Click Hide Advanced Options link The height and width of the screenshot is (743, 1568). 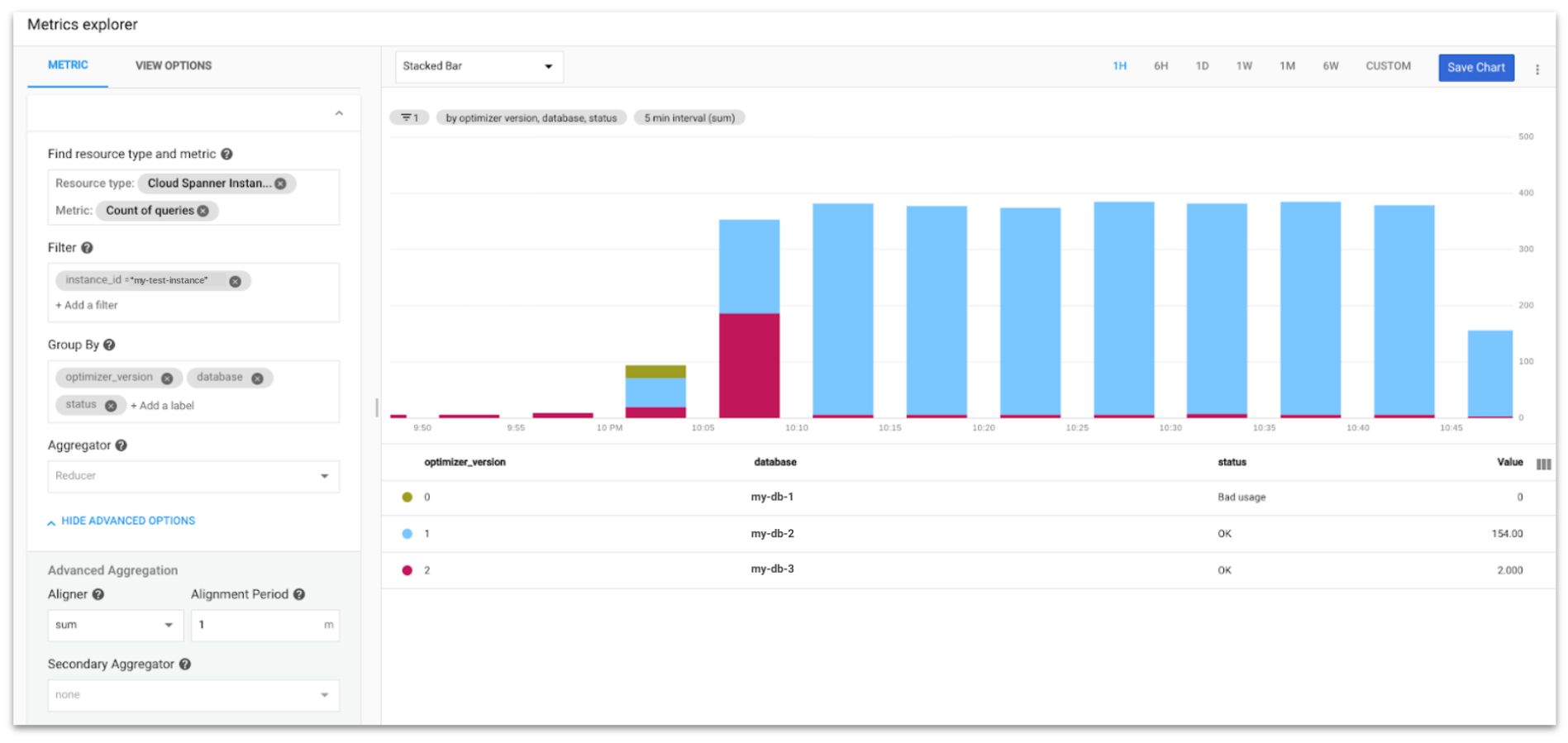coord(127,521)
